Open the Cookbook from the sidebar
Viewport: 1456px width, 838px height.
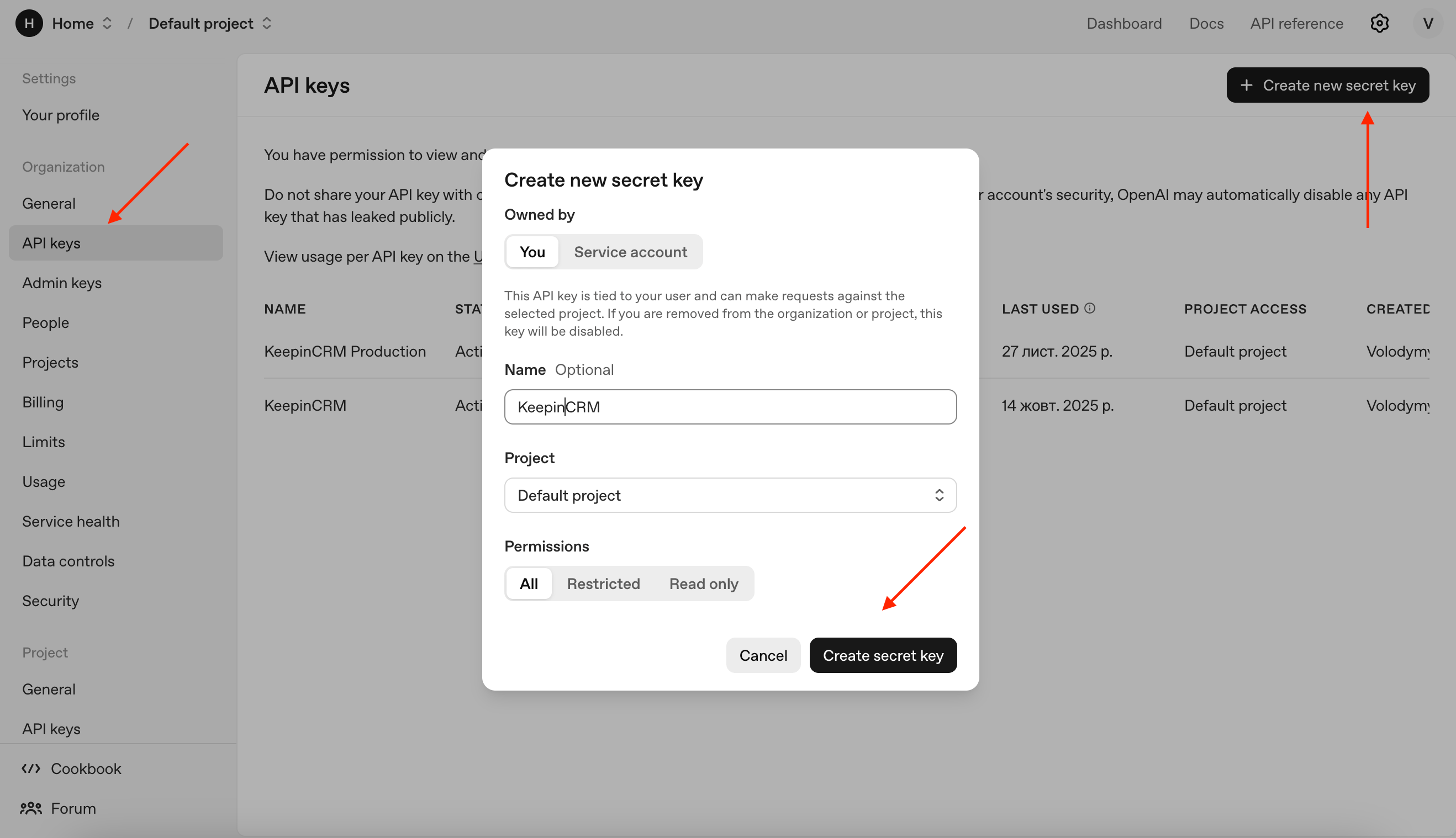point(85,768)
